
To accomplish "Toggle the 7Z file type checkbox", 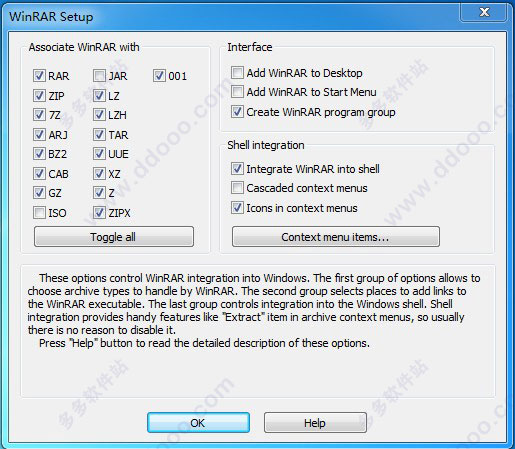I will point(39,115).
